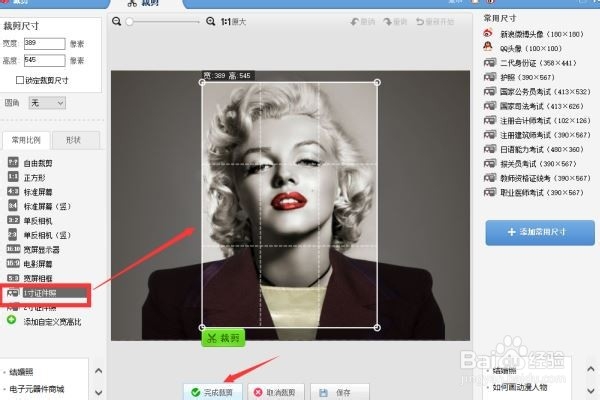Screen dimensions: 600x400
Task: Choose the 教师资格证统考 preset icon
Action: click(x=490, y=178)
